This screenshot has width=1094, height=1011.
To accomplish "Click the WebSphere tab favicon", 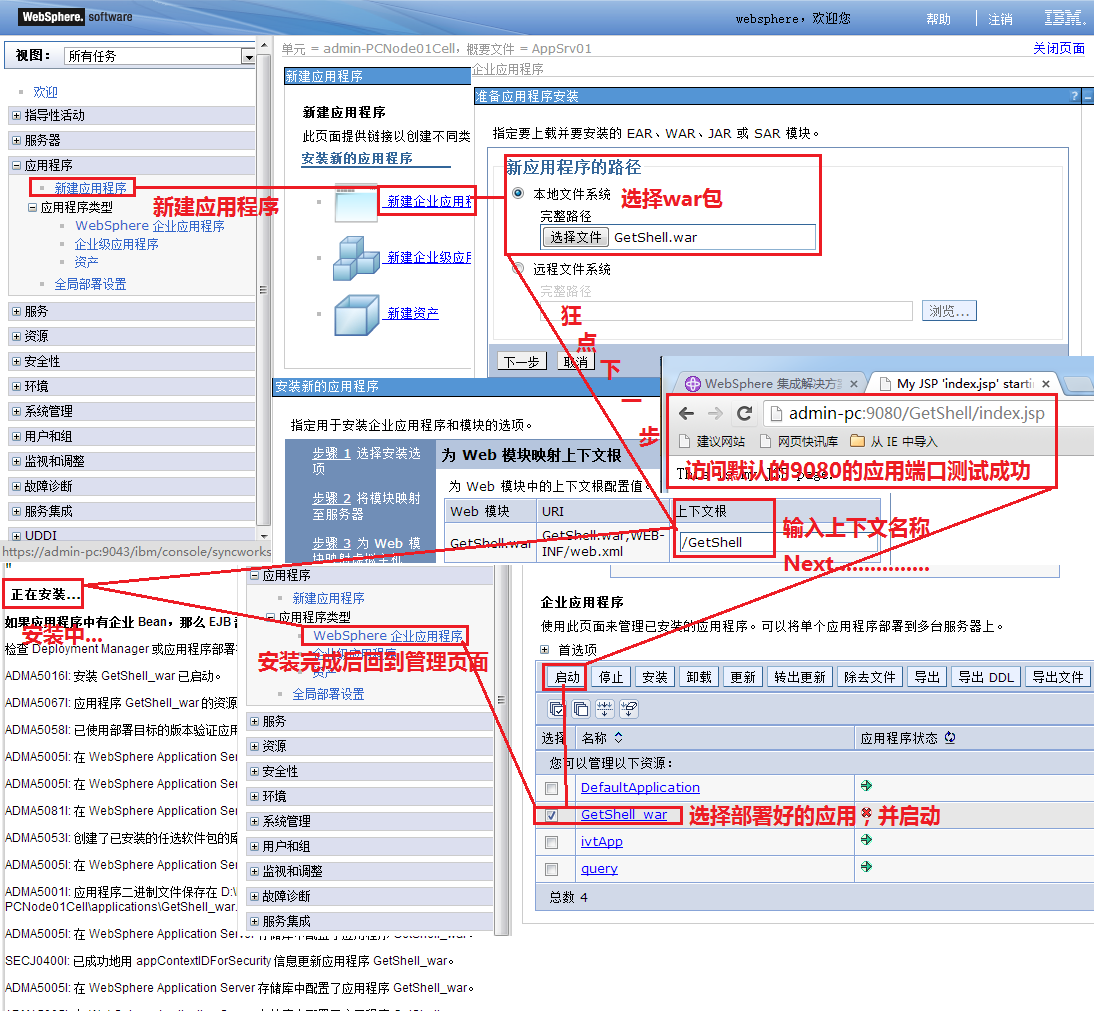I will (x=692, y=384).
